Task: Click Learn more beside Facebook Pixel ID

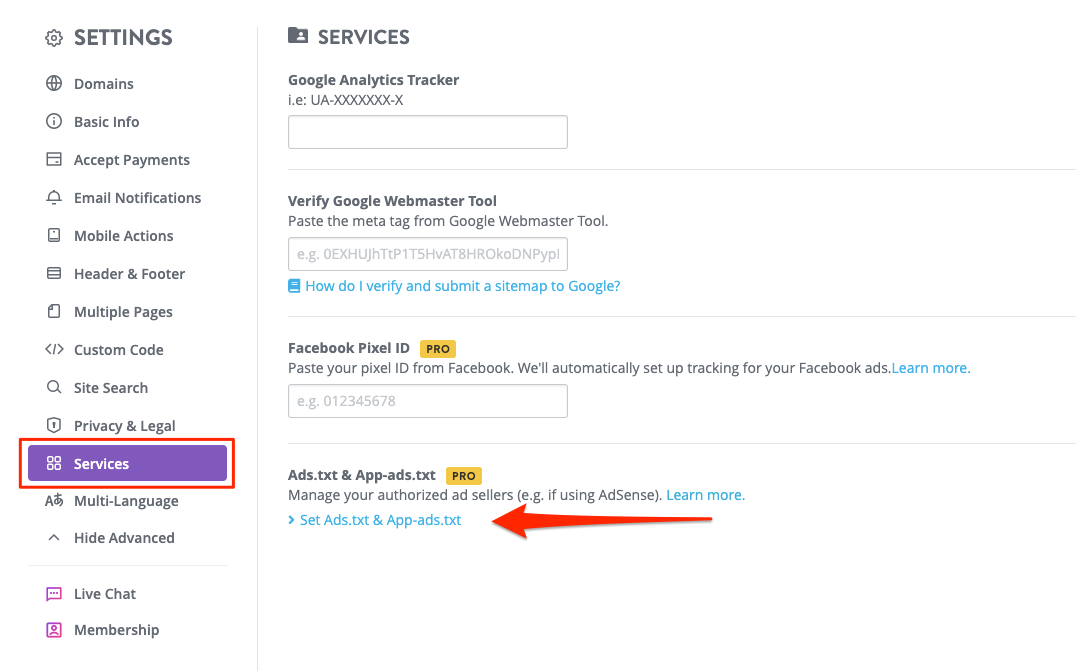Action: pyautogui.click(x=929, y=367)
